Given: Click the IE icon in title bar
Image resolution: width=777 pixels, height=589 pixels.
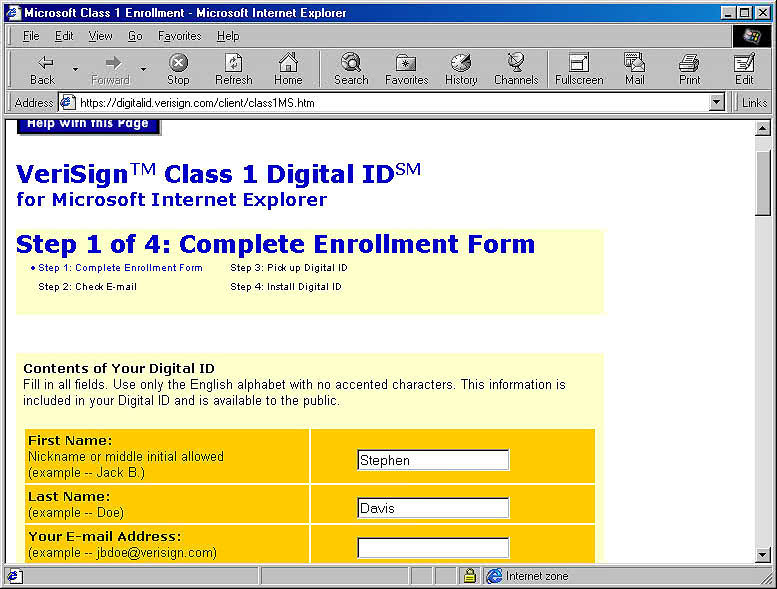Looking at the screenshot, I should tap(13, 12).
